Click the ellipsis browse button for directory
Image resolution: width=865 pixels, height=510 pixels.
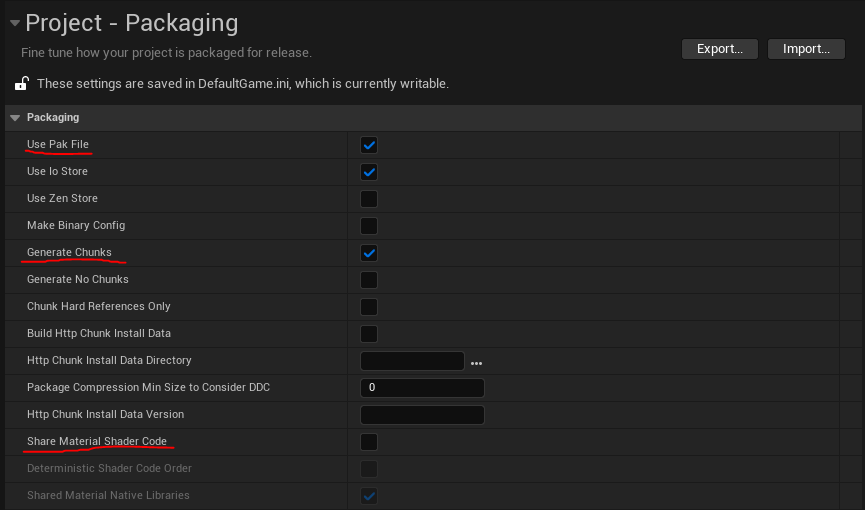[476, 362]
